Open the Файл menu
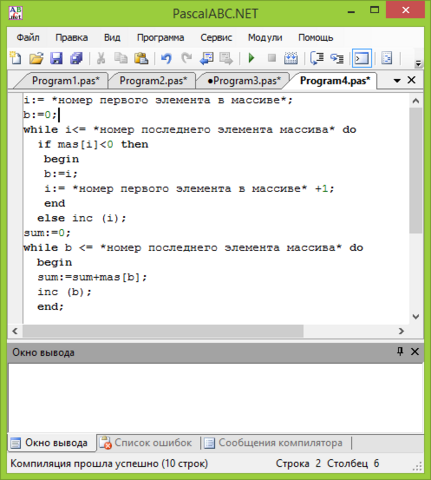This screenshot has height=480, width=431. coord(28,38)
